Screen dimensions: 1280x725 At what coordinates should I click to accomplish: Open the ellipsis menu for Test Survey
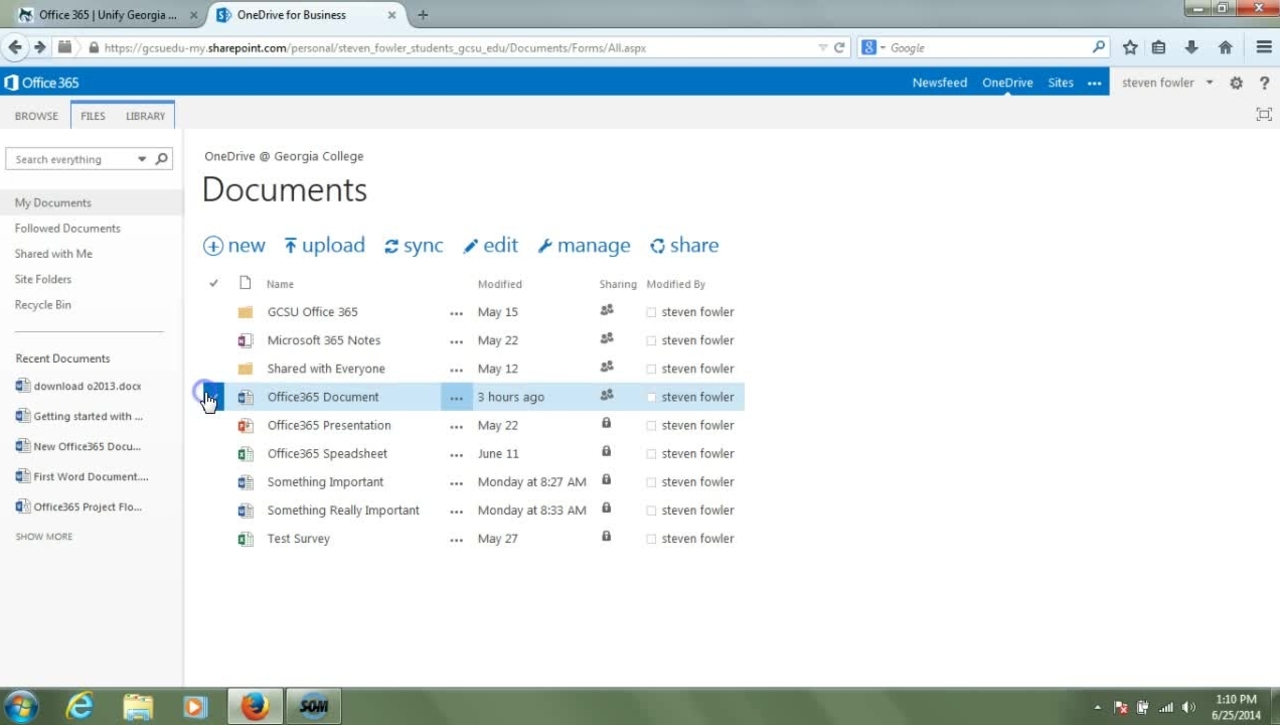(x=456, y=540)
